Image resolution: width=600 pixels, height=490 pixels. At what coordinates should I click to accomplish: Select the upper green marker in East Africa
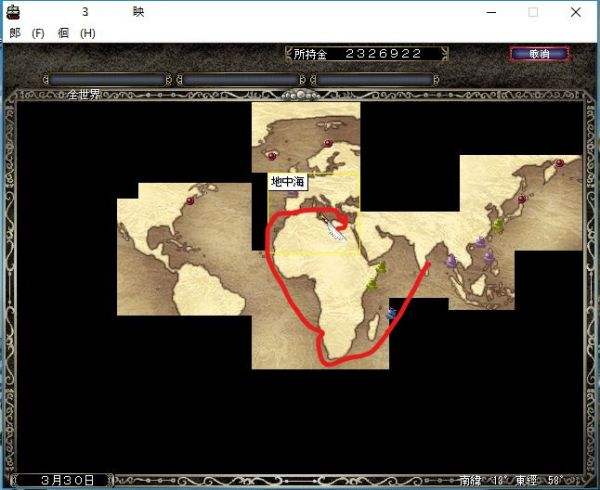tap(380, 268)
